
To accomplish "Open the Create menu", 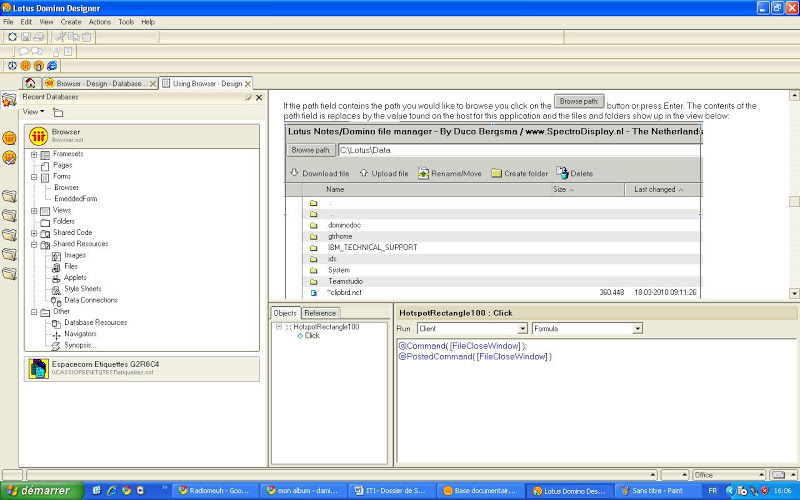I will 71,21.
